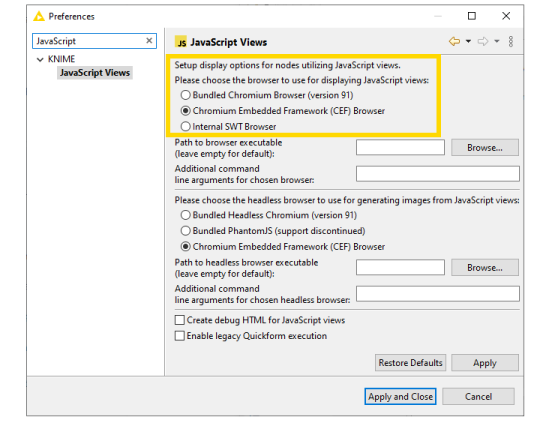Image resolution: width=551 pixels, height=422 pixels.
Task: Select Bundled Chromium Browser (version 91) radio
Action: [x=186, y=95]
